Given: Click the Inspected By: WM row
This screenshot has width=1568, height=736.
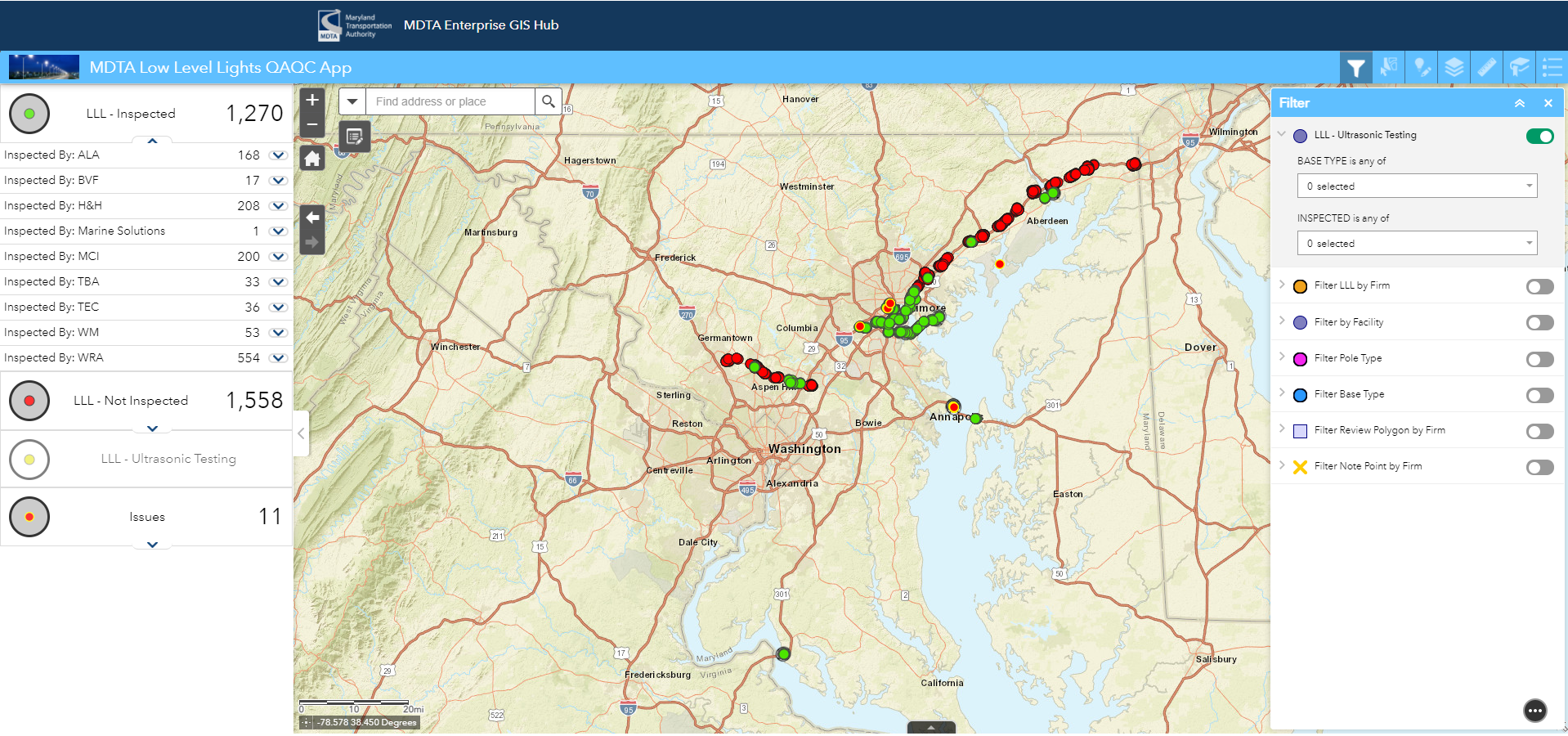Looking at the screenshot, I should 146,333.
